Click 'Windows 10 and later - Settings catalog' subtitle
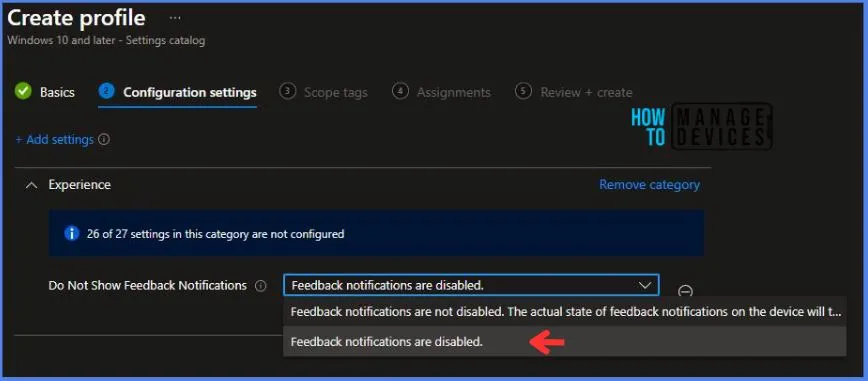The width and height of the screenshot is (868, 381). (106, 40)
